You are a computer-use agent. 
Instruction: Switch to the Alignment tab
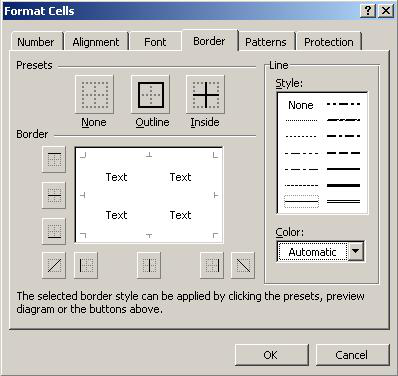pyautogui.click(x=96, y=42)
